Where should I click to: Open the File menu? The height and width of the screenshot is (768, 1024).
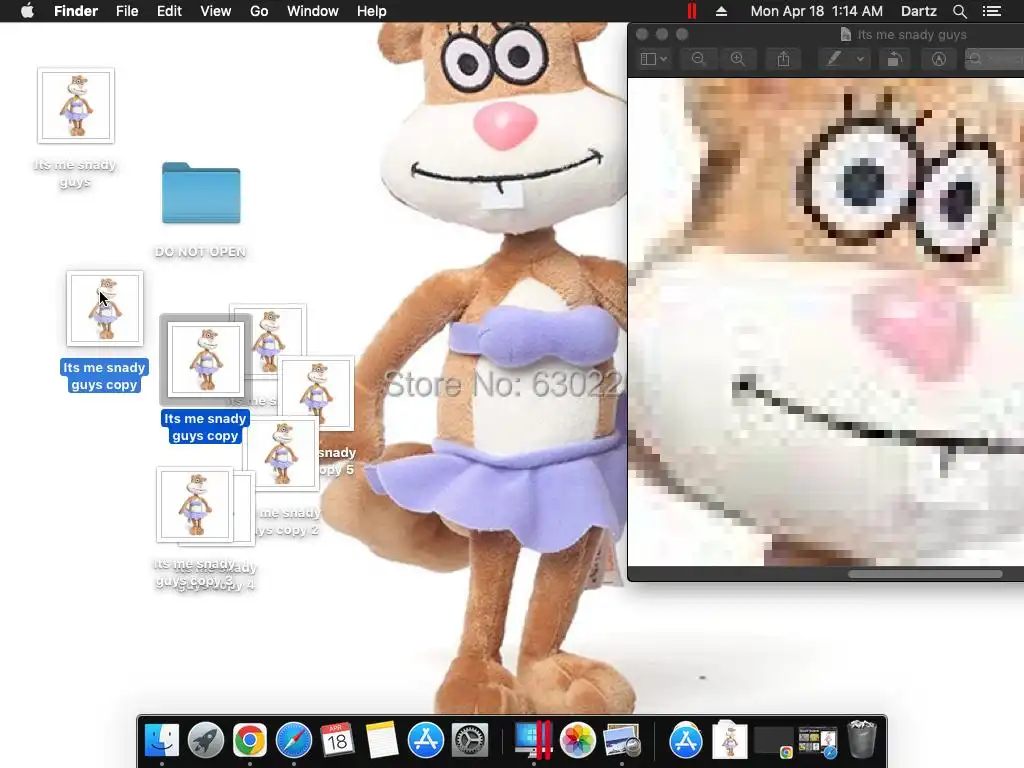point(127,11)
